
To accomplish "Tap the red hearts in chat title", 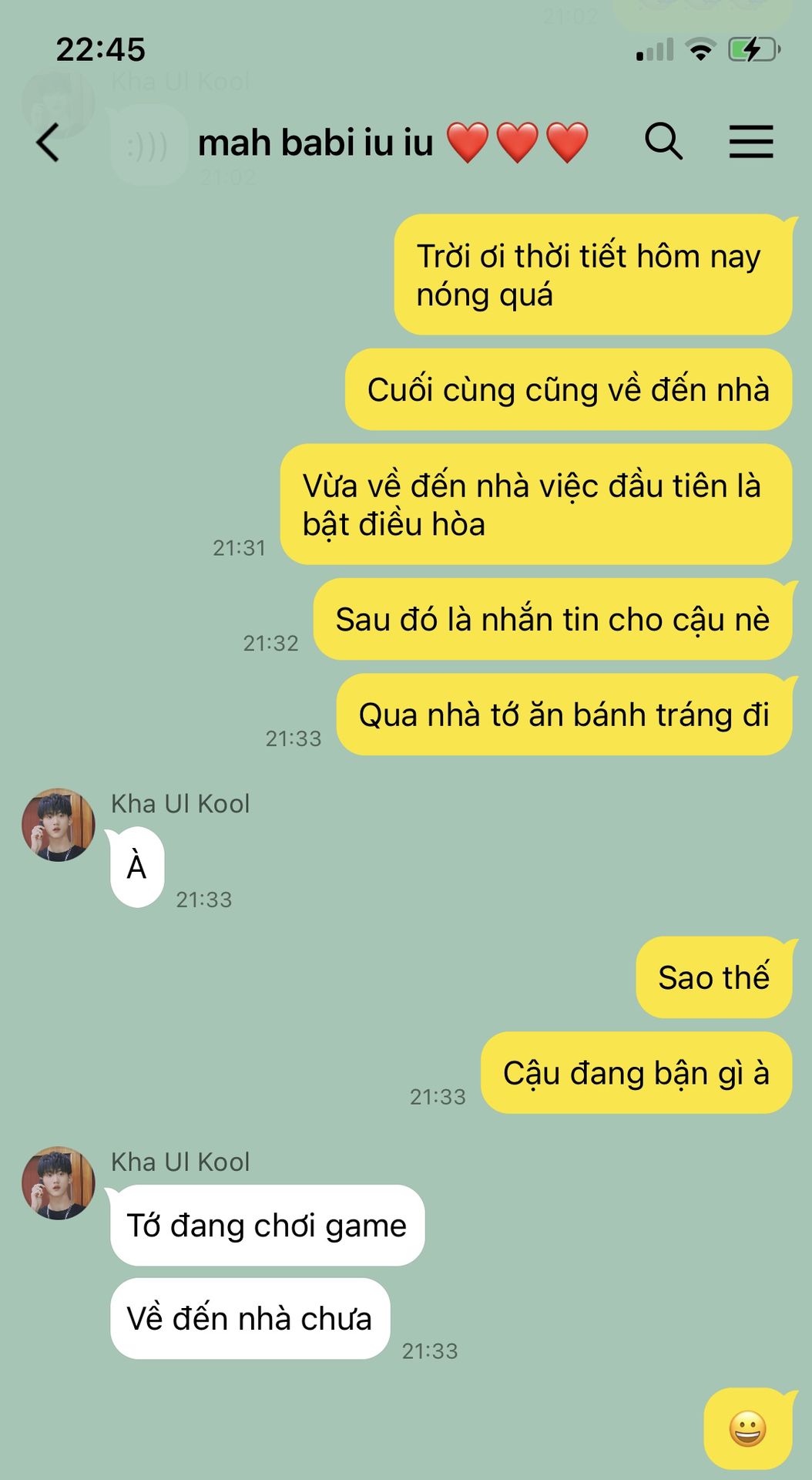I will pyautogui.click(x=518, y=143).
